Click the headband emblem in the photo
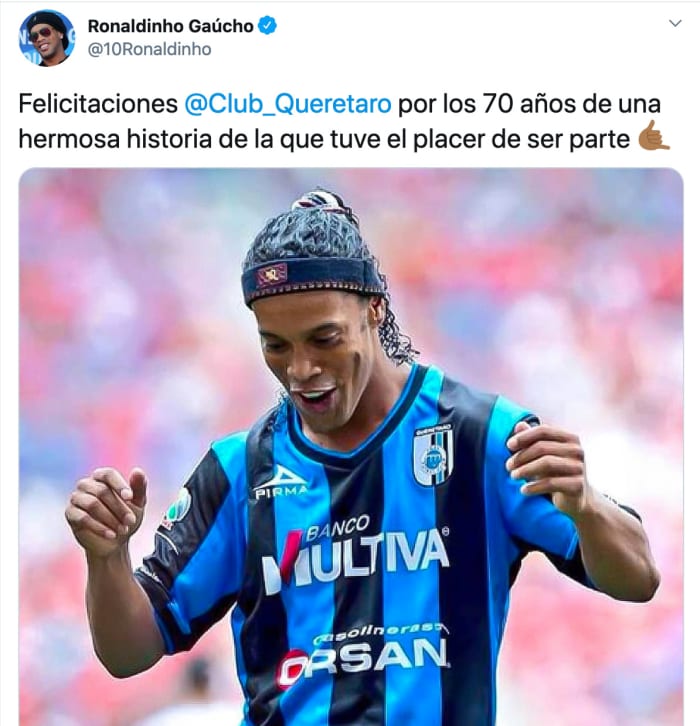 pos(272,275)
